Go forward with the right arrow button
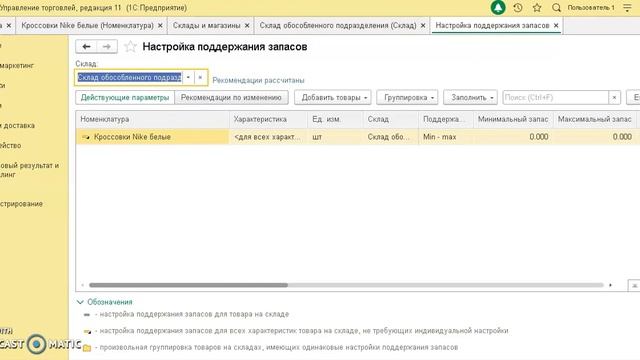The image size is (640, 360). [107, 47]
